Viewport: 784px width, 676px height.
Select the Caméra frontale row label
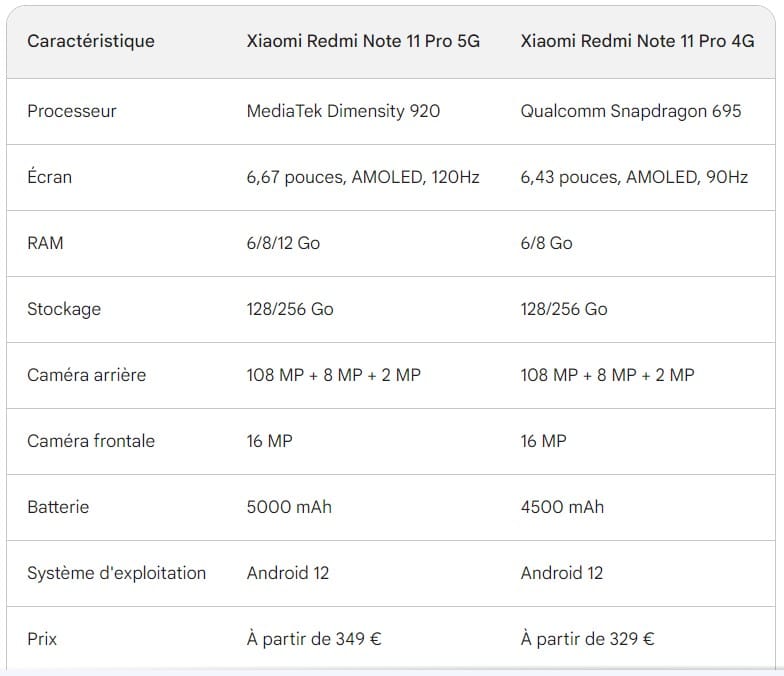click(91, 441)
